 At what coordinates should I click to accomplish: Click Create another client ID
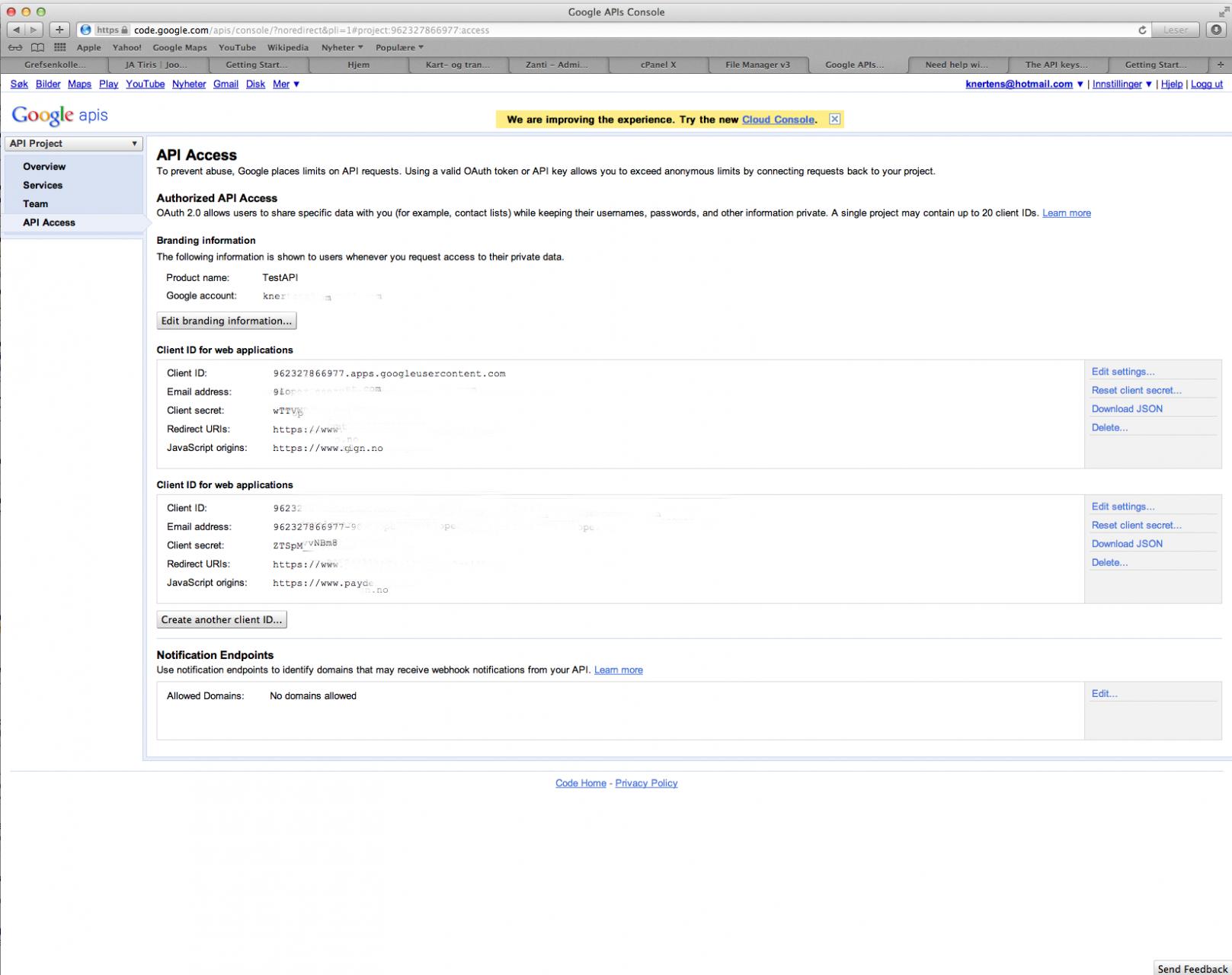[x=221, y=619]
